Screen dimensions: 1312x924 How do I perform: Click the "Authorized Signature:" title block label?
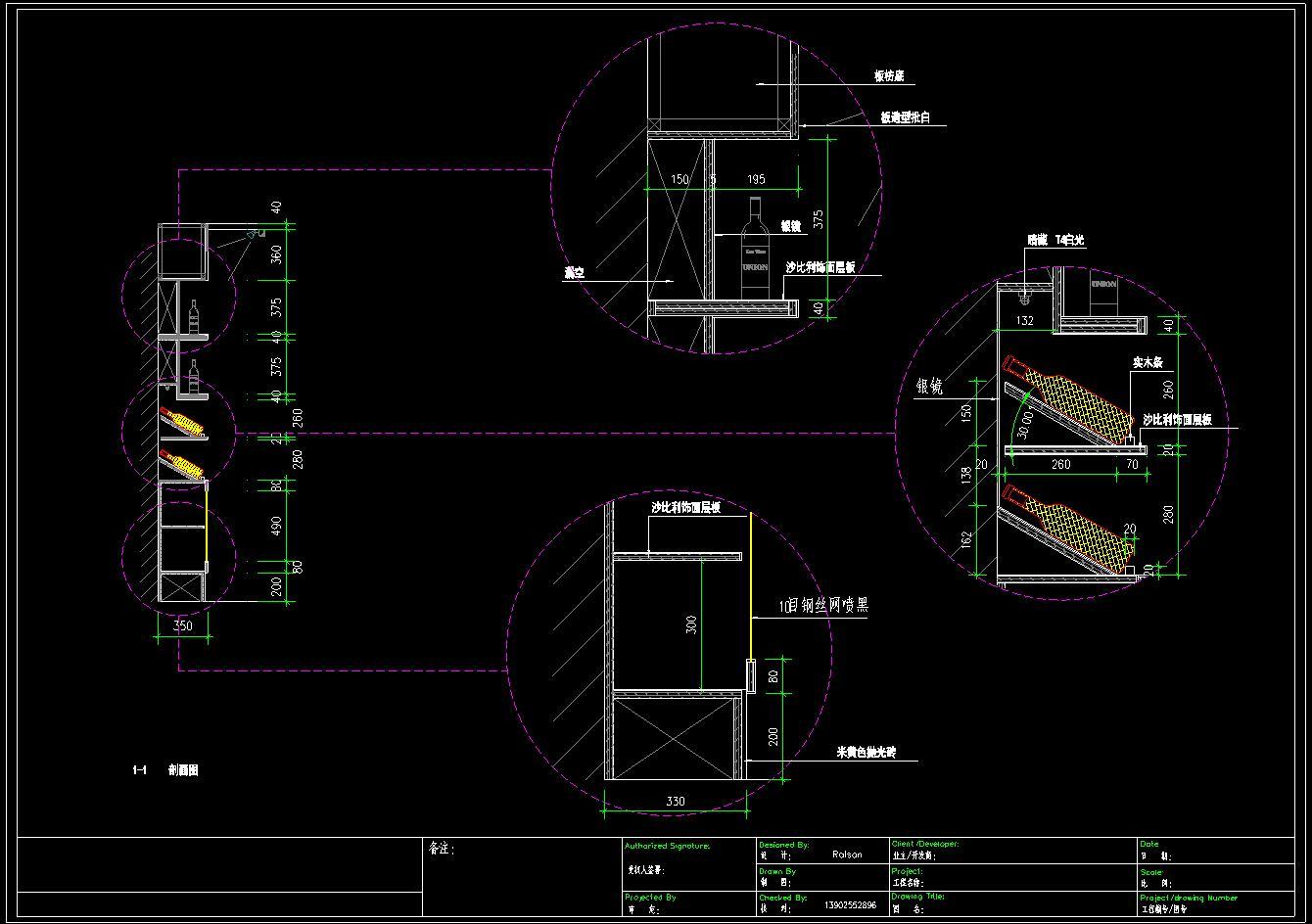pyautogui.click(x=667, y=846)
